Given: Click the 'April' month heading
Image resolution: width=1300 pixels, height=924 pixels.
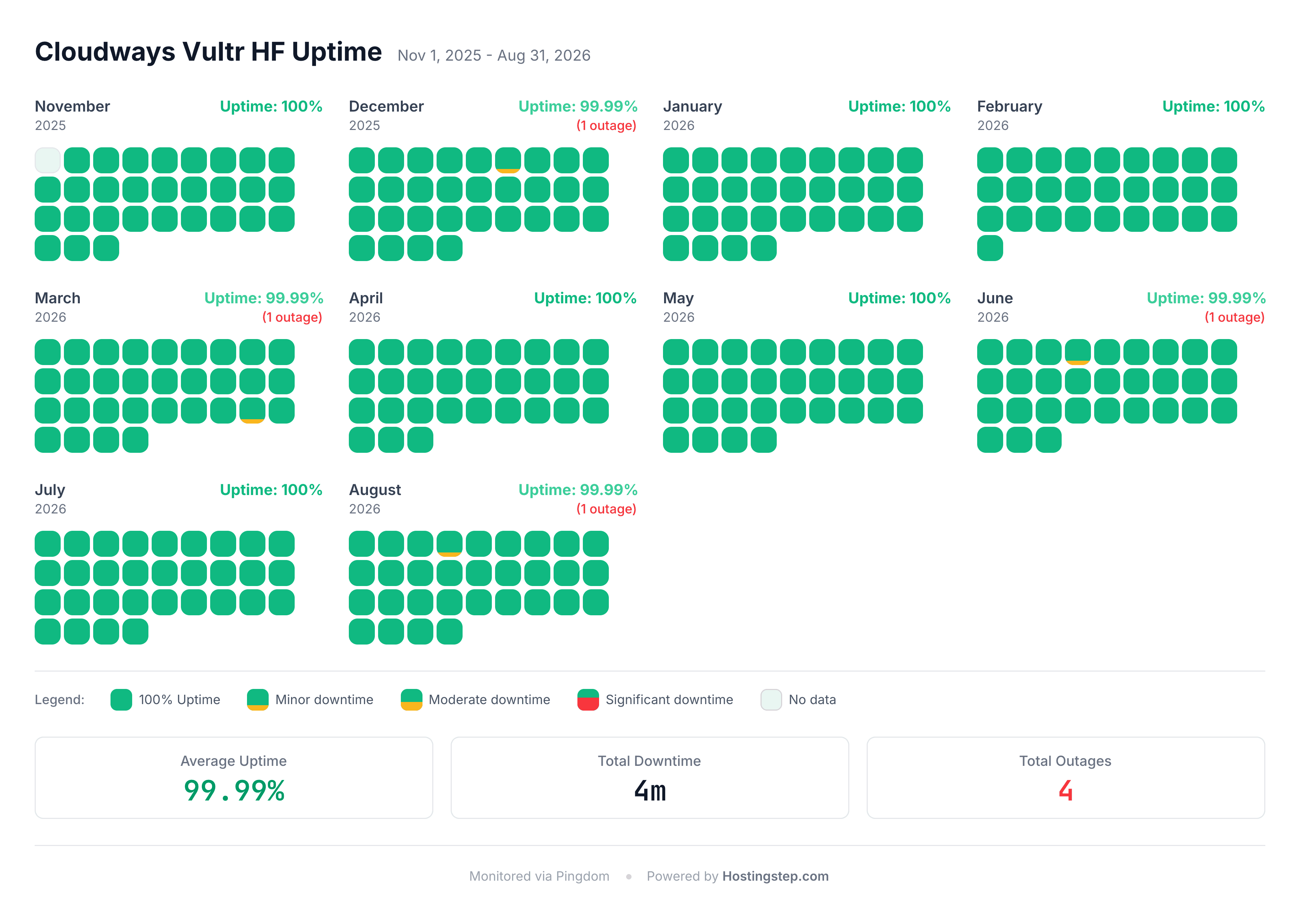Looking at the screenshot, I should (x=366, y=298).
